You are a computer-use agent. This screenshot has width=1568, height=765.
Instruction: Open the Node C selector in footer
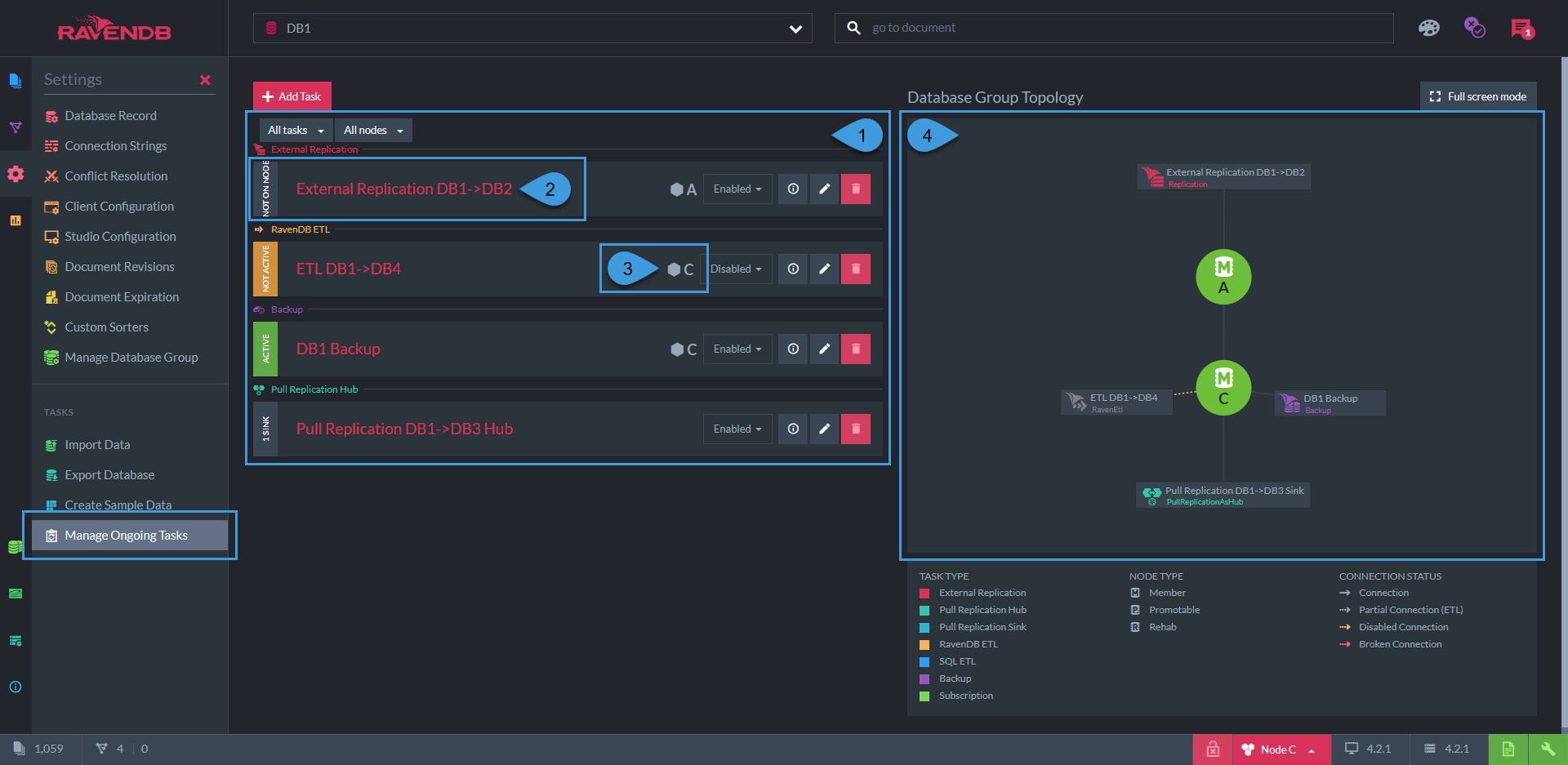(1281, 749)
